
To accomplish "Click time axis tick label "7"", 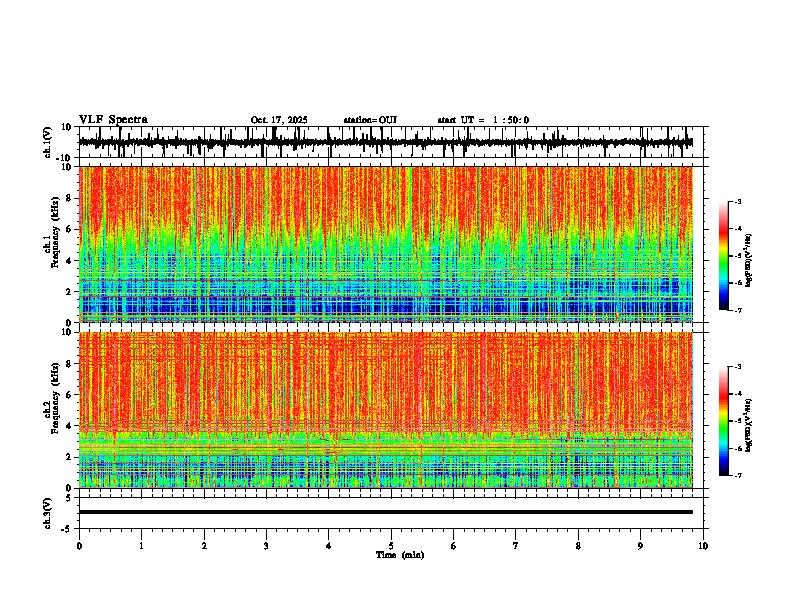I will 516,546.
